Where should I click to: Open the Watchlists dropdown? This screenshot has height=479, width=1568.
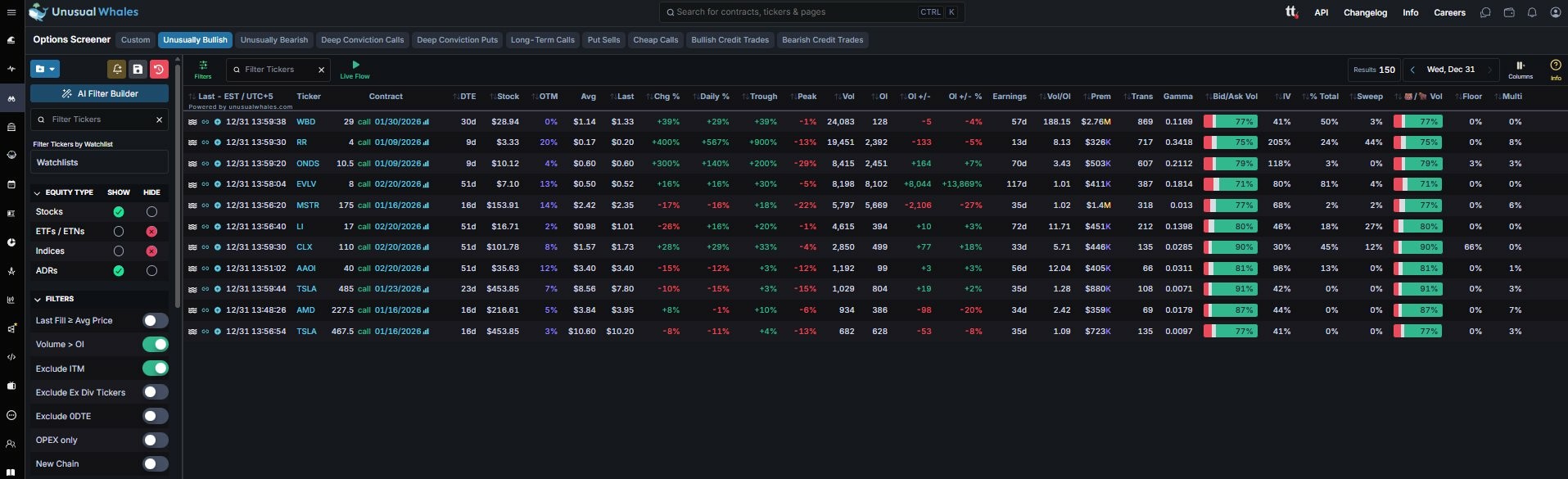[99, 163]
